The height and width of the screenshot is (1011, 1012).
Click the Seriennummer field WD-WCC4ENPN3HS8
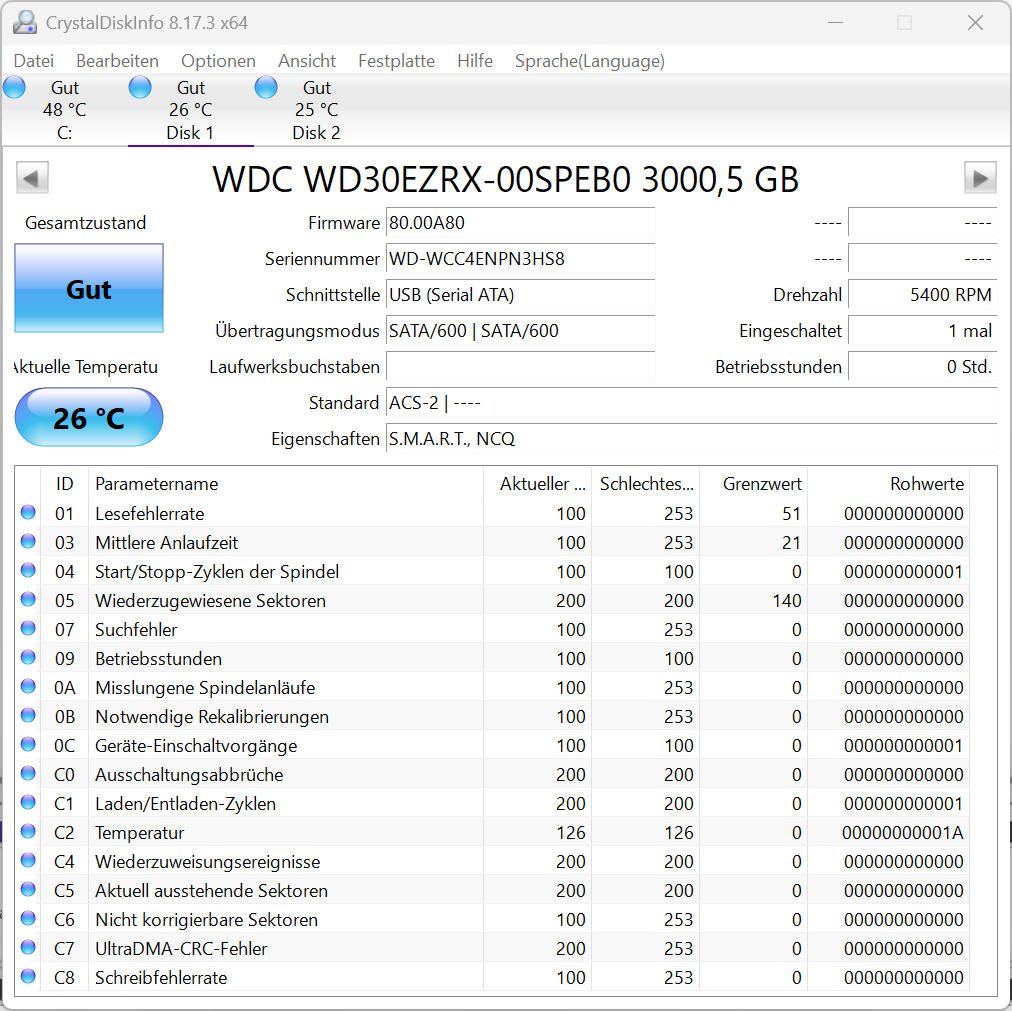pyautogui.click(x=520, y=259)
